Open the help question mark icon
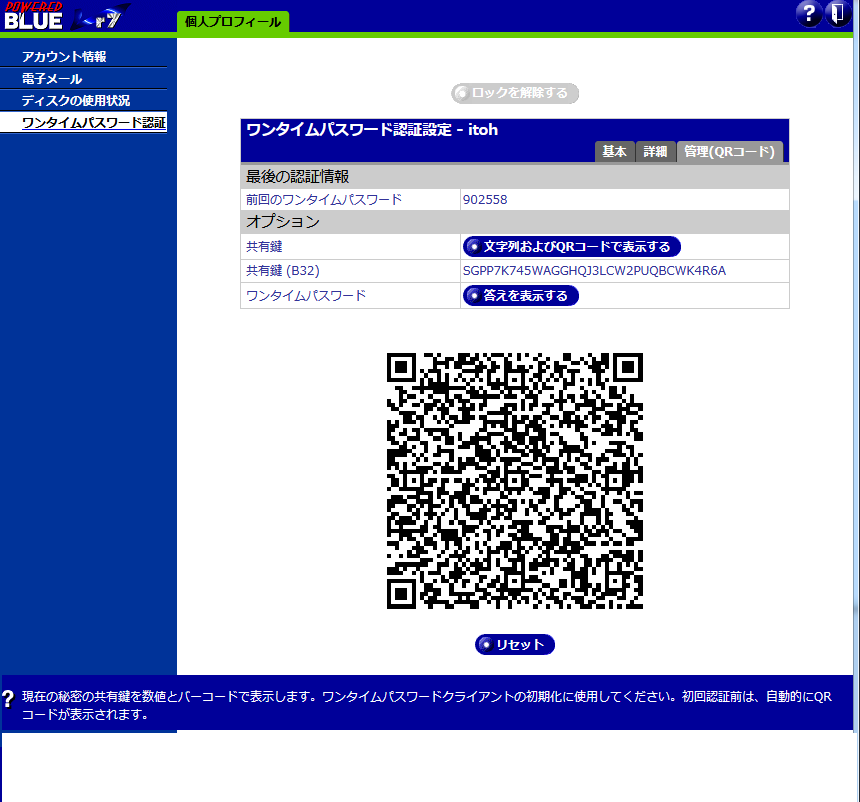 click(808, 14)
